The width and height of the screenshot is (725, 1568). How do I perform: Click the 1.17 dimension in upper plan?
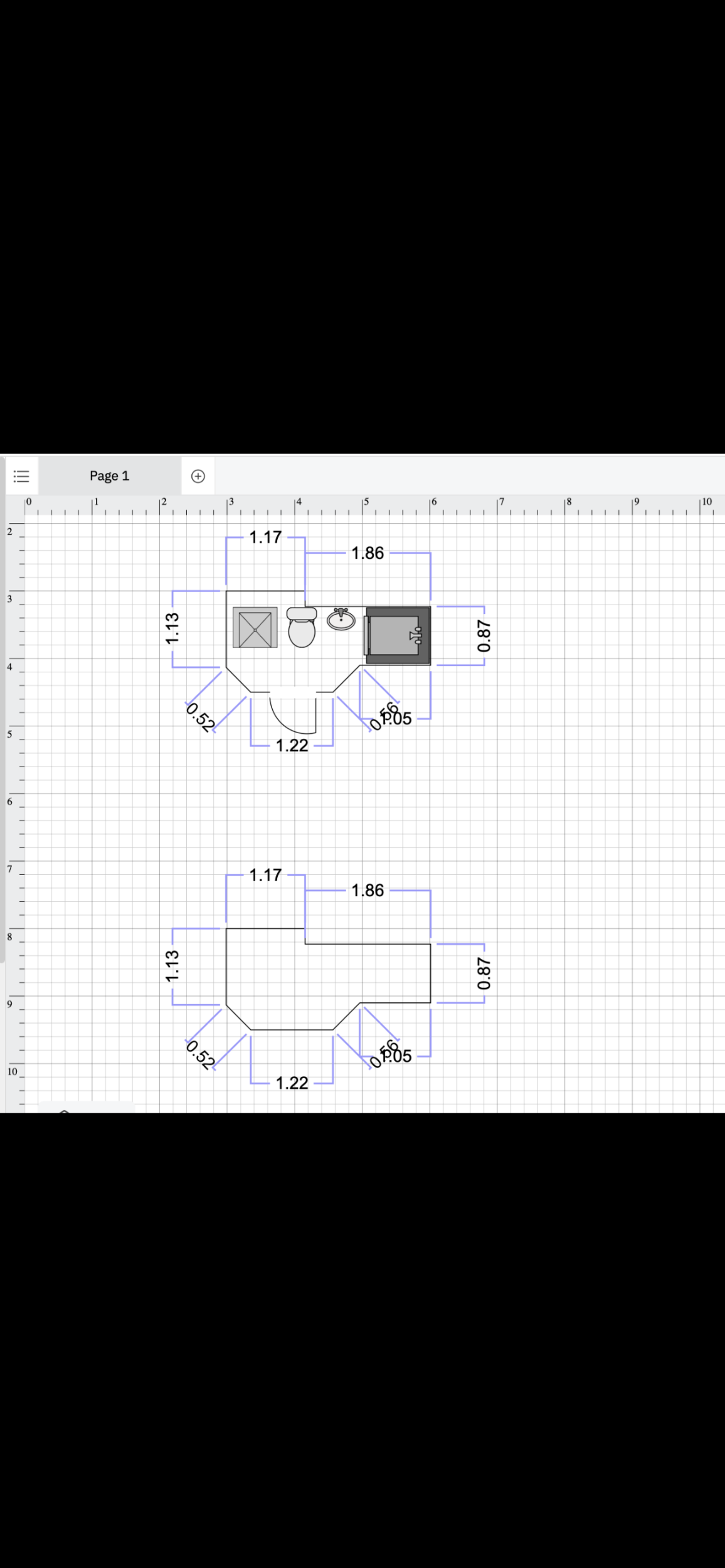click(x=265, y=538)
